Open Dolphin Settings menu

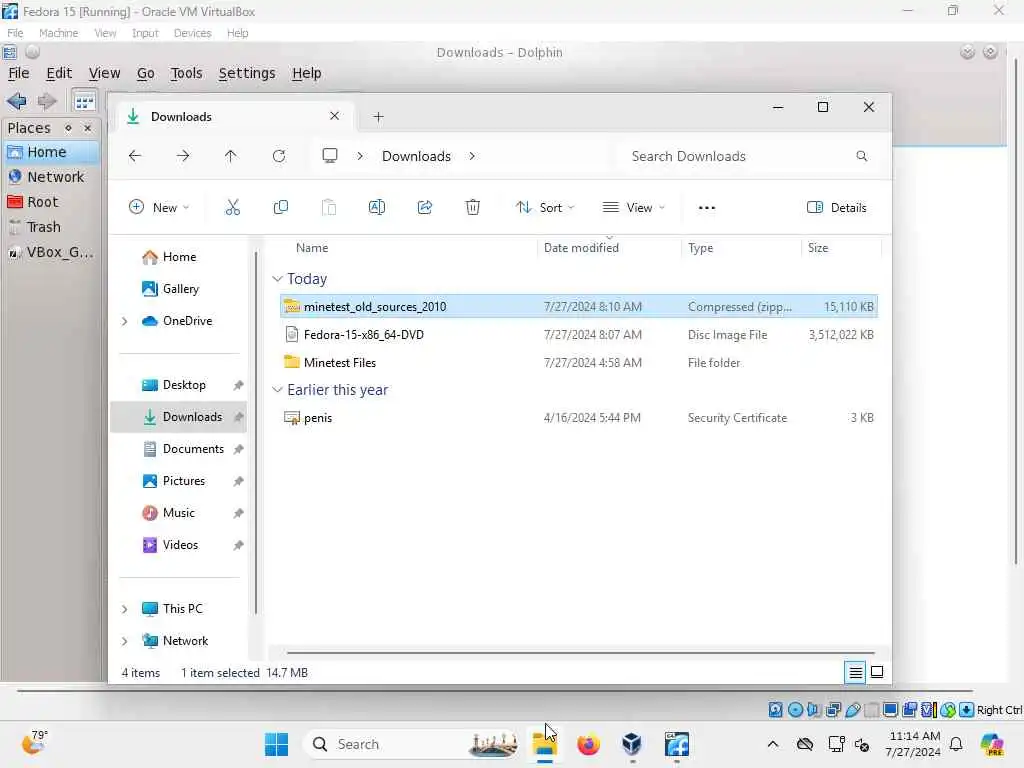[x=247, y=73]
